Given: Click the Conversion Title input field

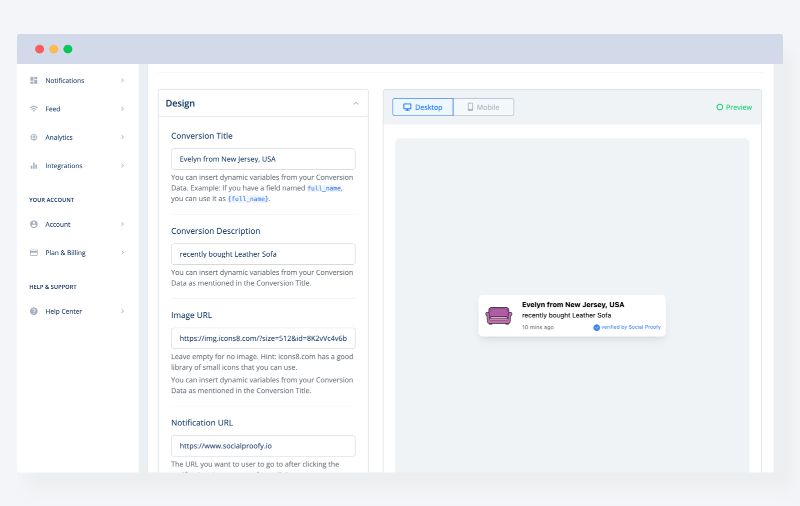Looking at the screenshot, I should pos(263,159).
